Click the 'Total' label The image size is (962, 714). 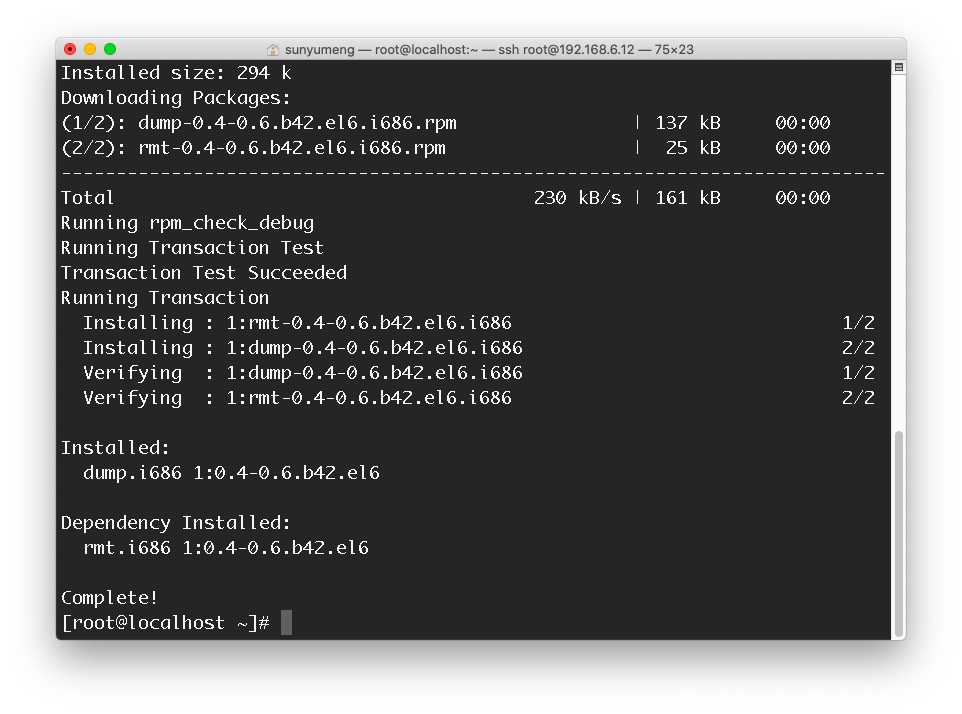[x=87, y=198]
